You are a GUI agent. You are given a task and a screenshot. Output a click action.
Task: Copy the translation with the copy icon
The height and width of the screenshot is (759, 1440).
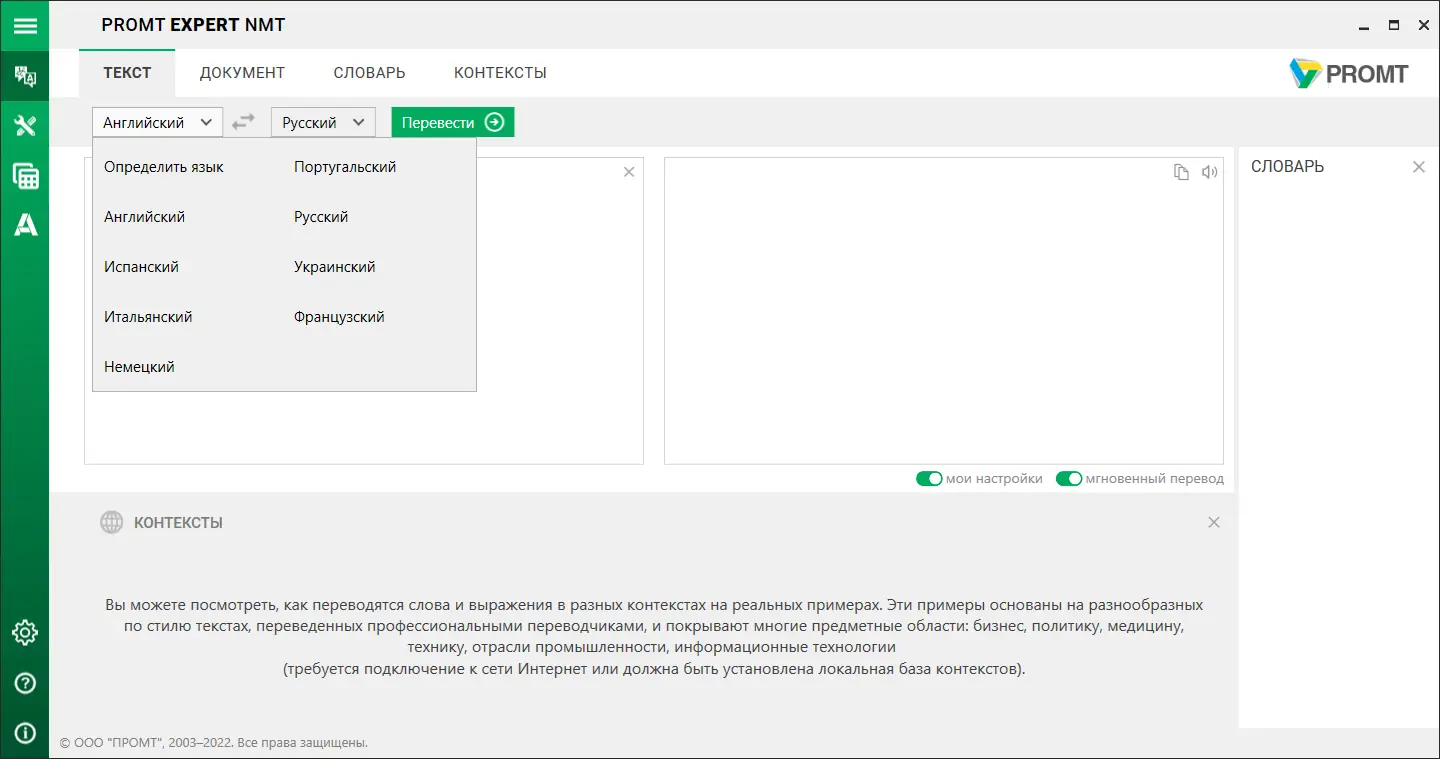coord(1181,172)
